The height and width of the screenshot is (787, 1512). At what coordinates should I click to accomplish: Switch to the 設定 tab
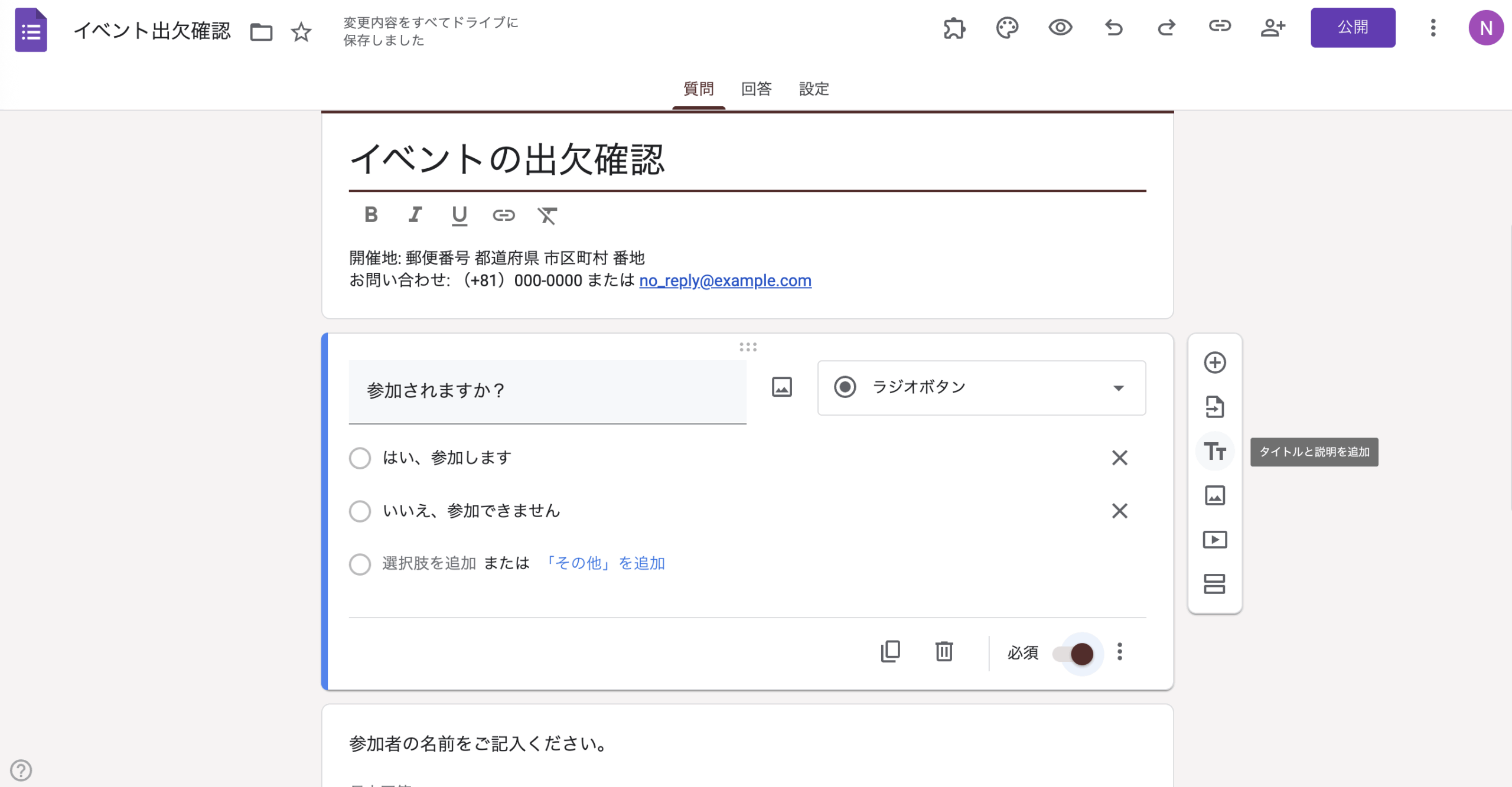point(814,89)
